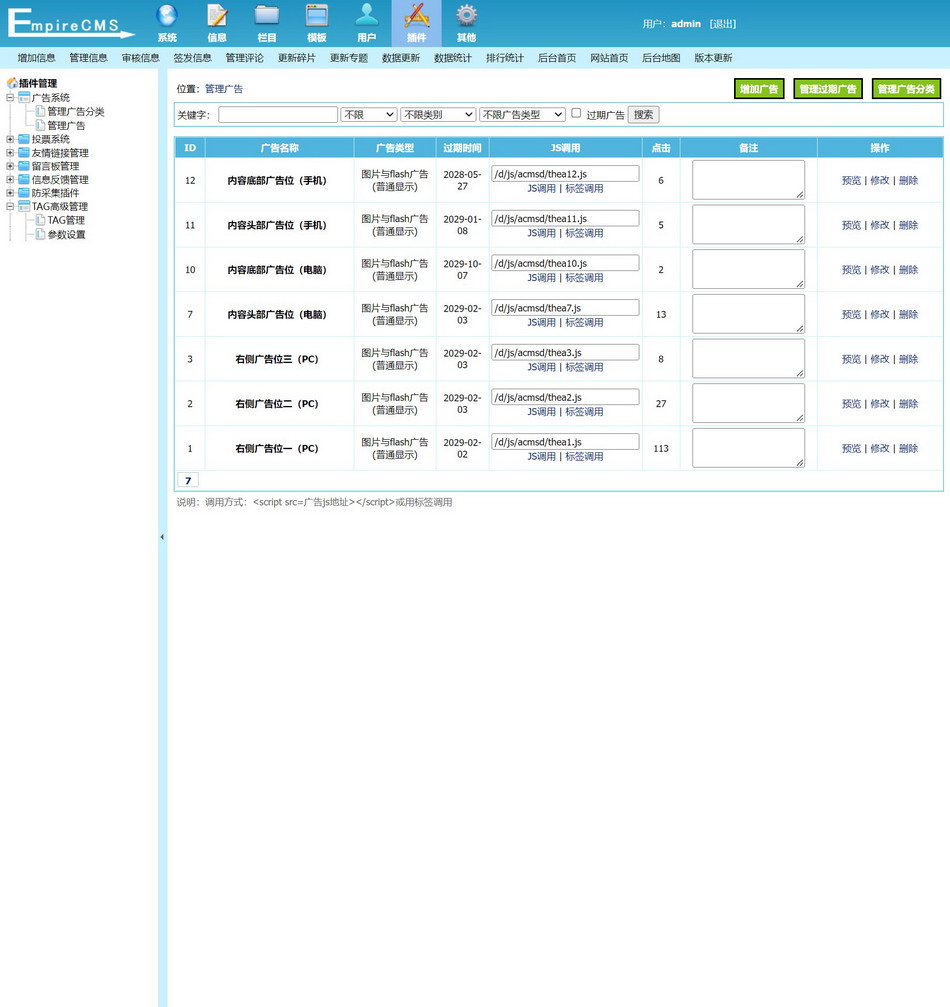Click the TAG高级管理 folder icon

click(x=24, y=206)
